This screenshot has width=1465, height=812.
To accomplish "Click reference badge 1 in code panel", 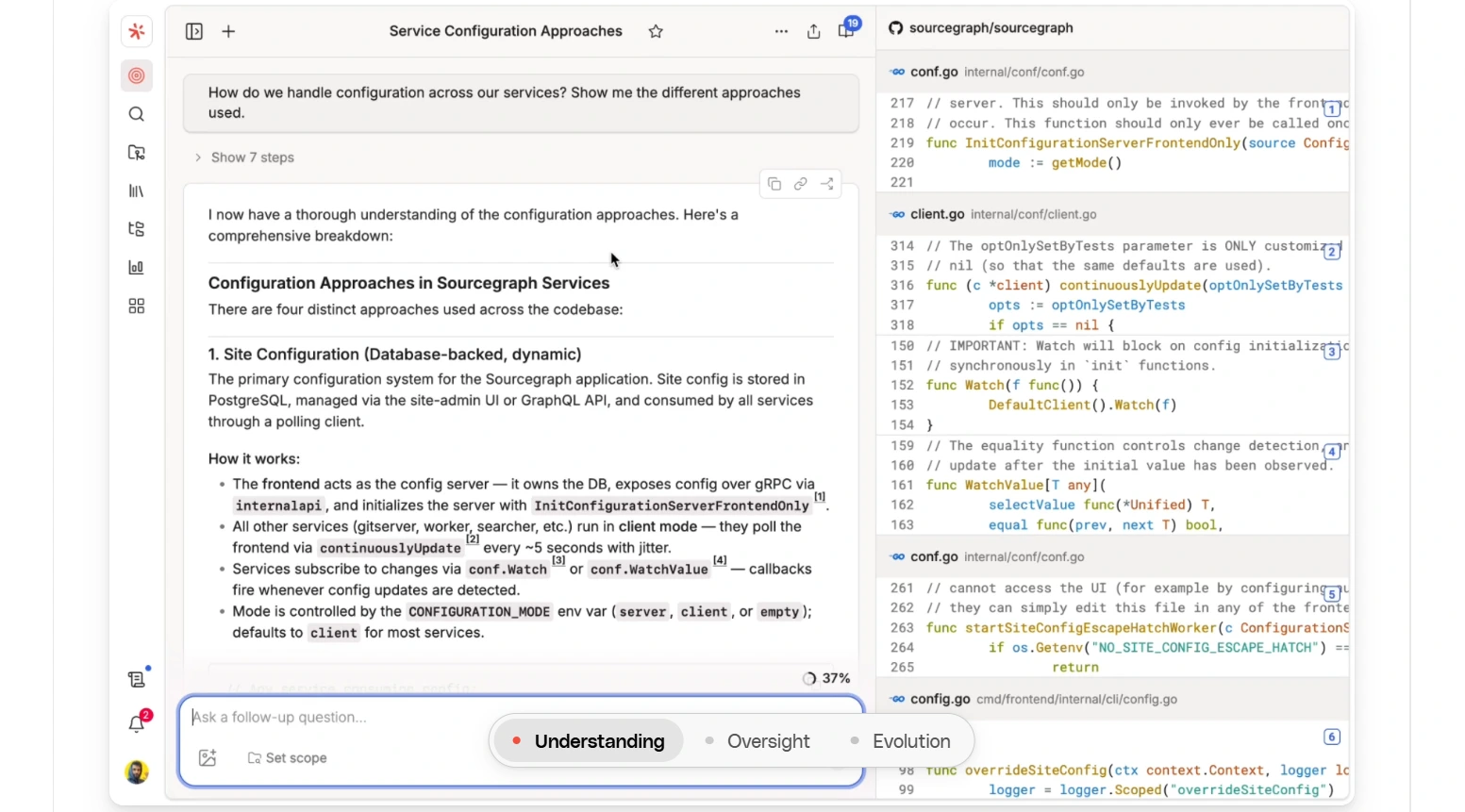I will 1332,109.
